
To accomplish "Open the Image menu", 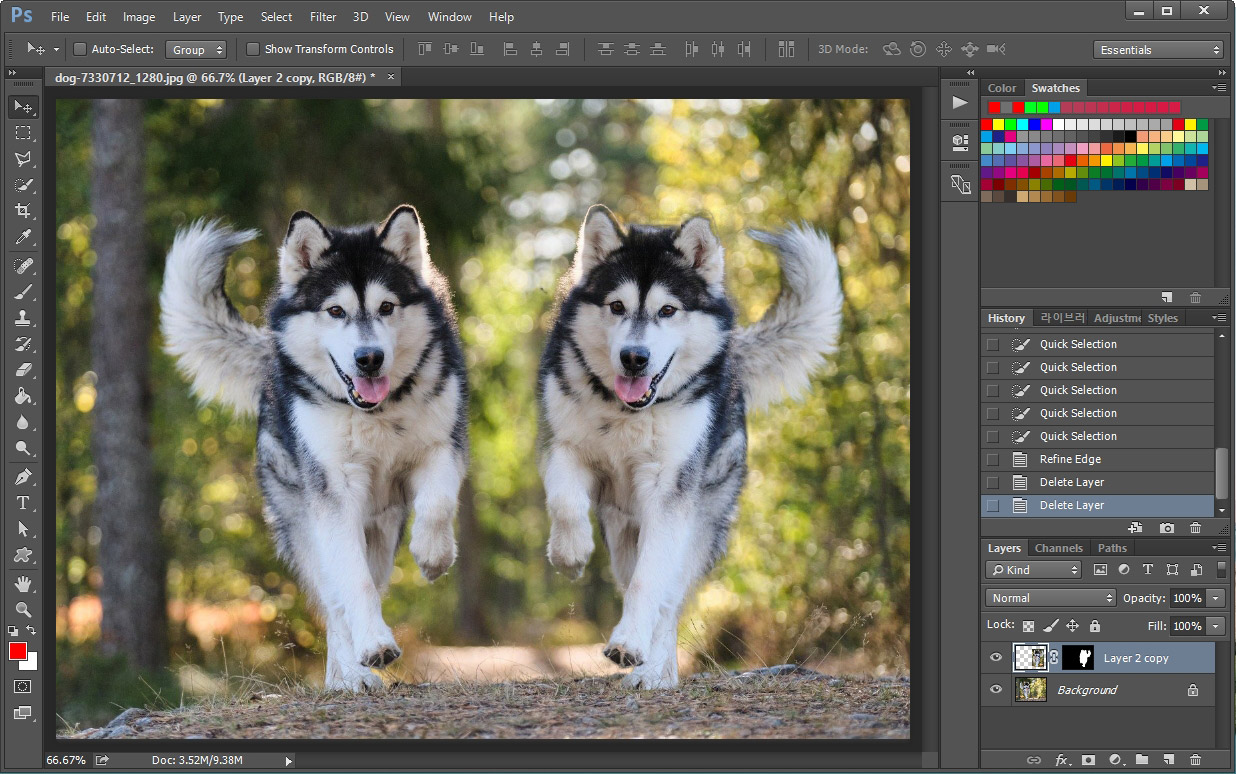I will point(139,17).
